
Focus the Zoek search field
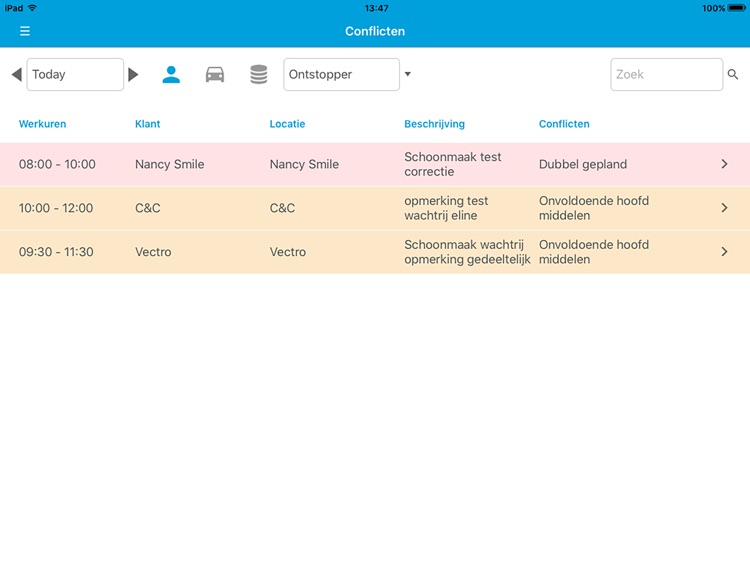click(666, 75)
